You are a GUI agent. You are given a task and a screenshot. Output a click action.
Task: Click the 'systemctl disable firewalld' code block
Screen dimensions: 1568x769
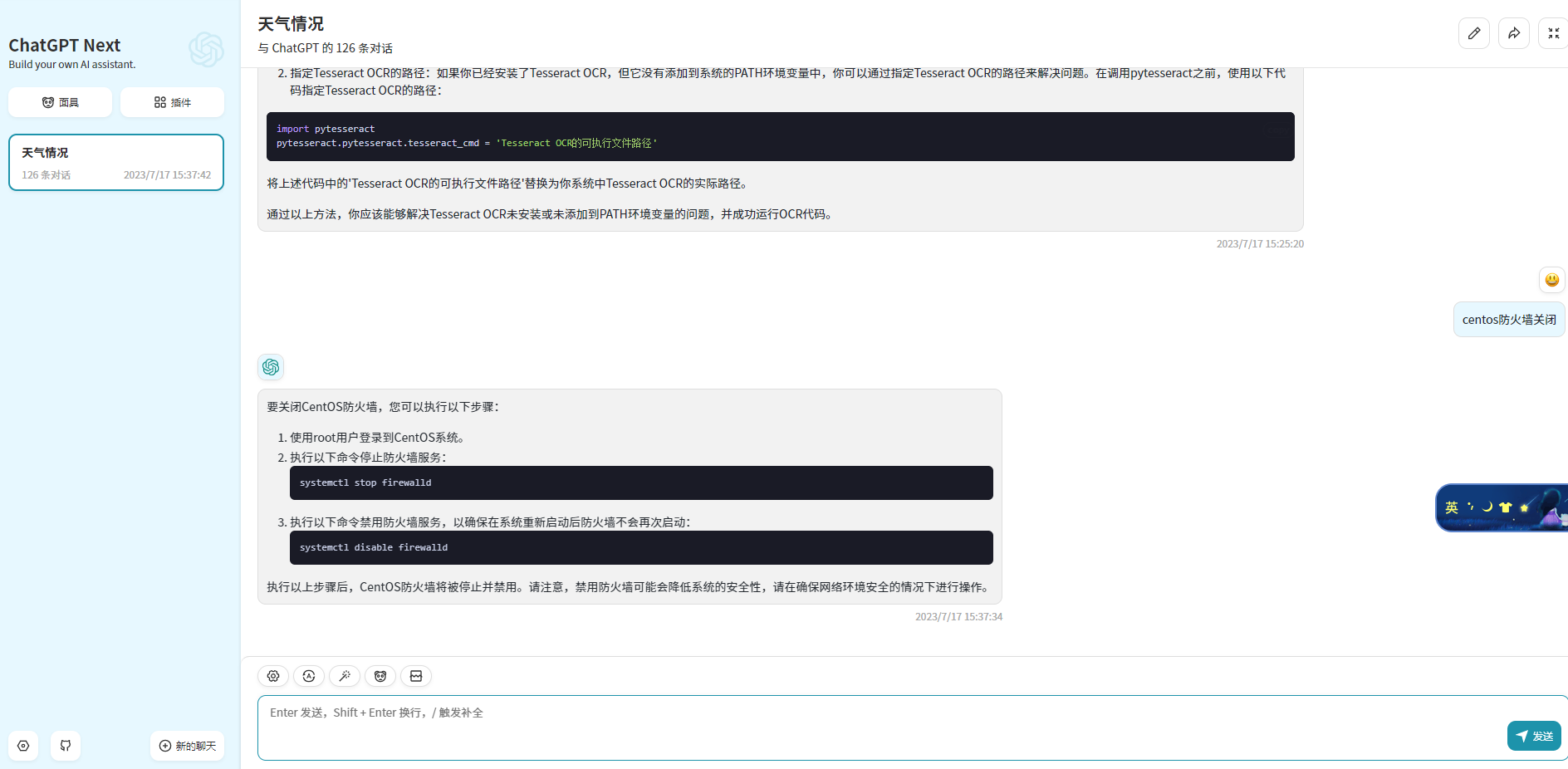coord(641,547)
